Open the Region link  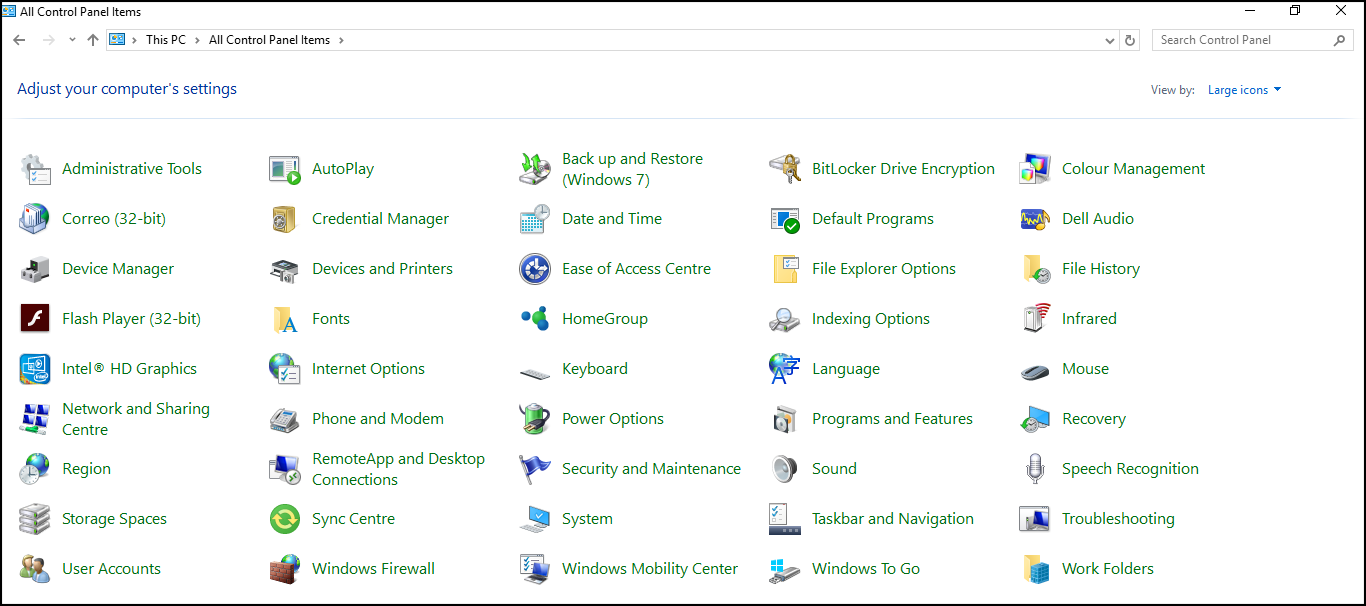coord(86,469)
